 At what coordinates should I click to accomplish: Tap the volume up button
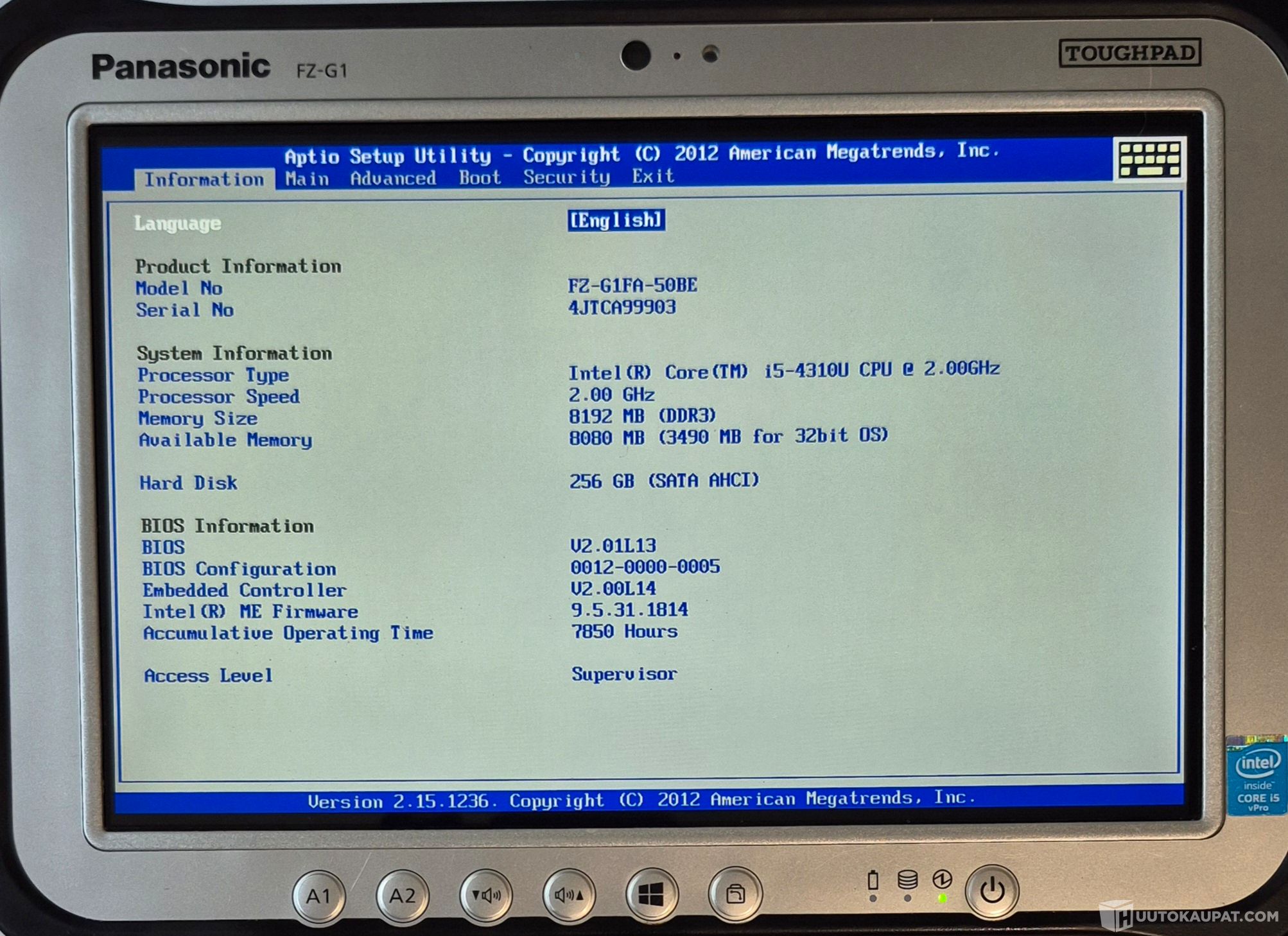569,895
